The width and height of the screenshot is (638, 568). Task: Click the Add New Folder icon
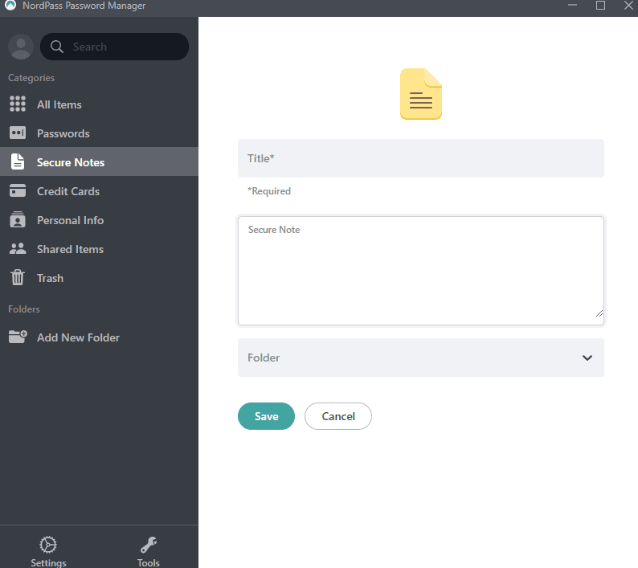click(x=17, y=337)
